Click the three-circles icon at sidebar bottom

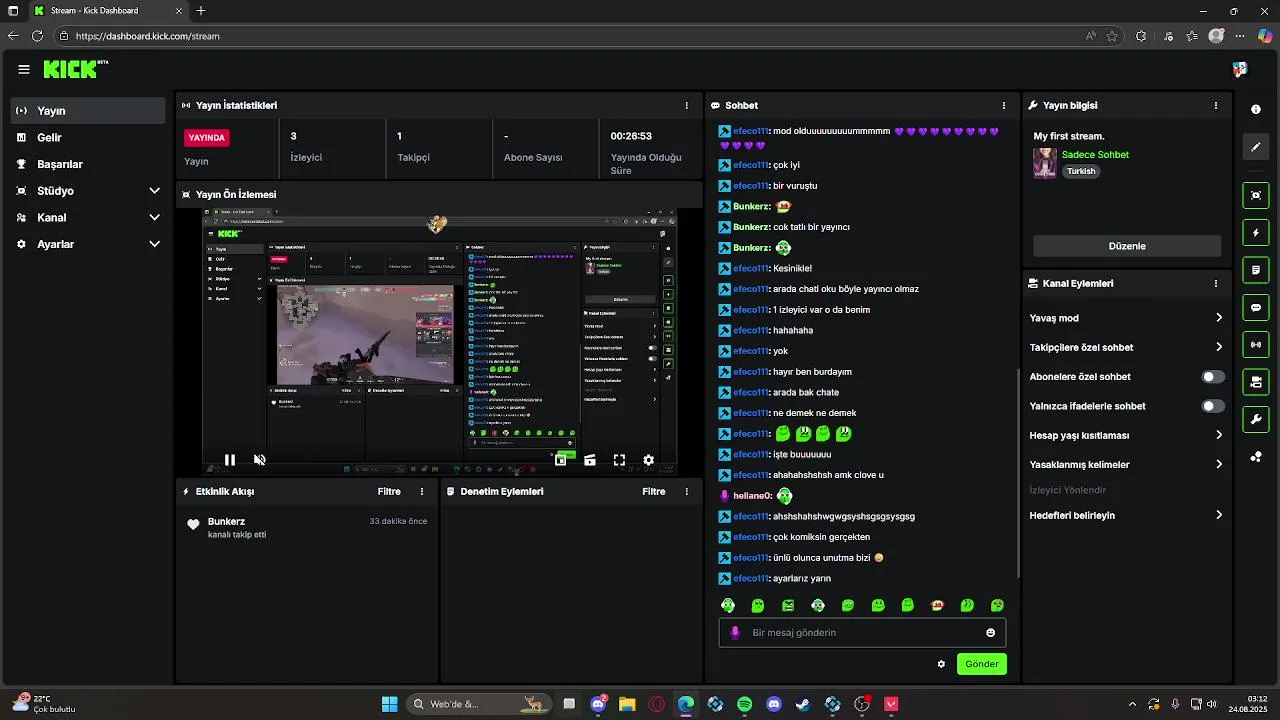1256,457
